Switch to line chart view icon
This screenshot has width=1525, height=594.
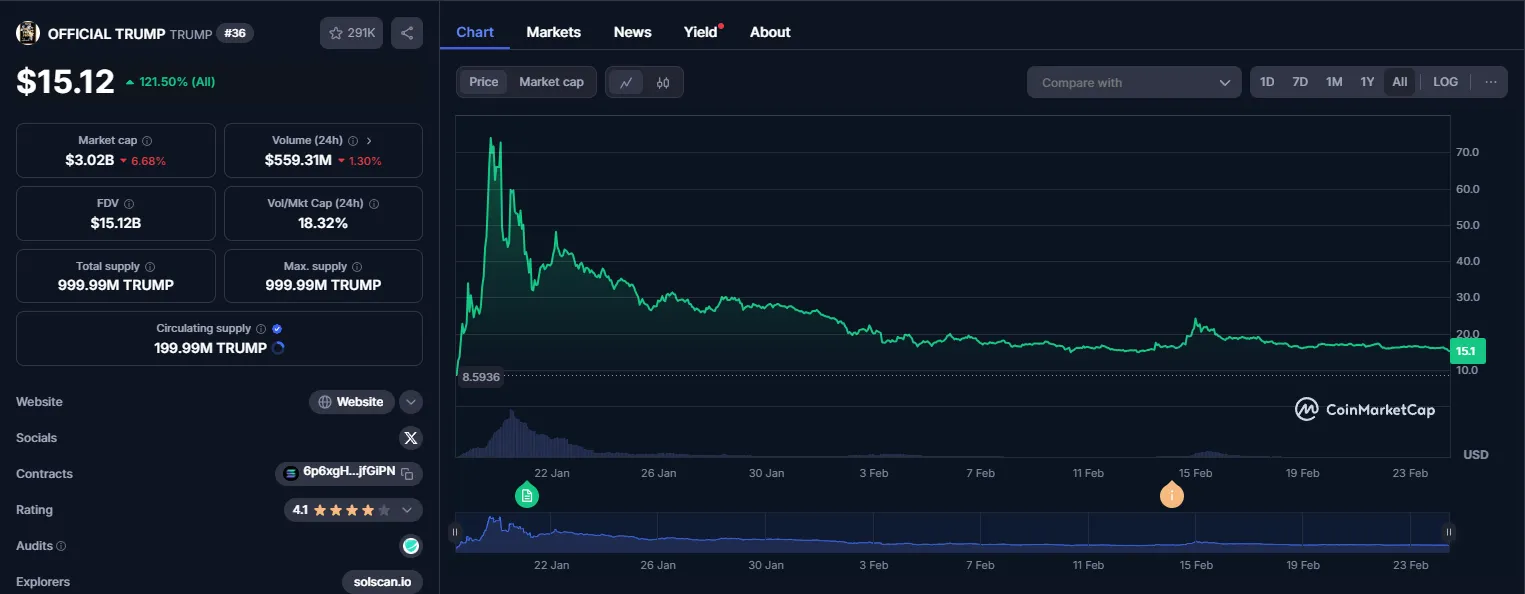click(626, 82)
